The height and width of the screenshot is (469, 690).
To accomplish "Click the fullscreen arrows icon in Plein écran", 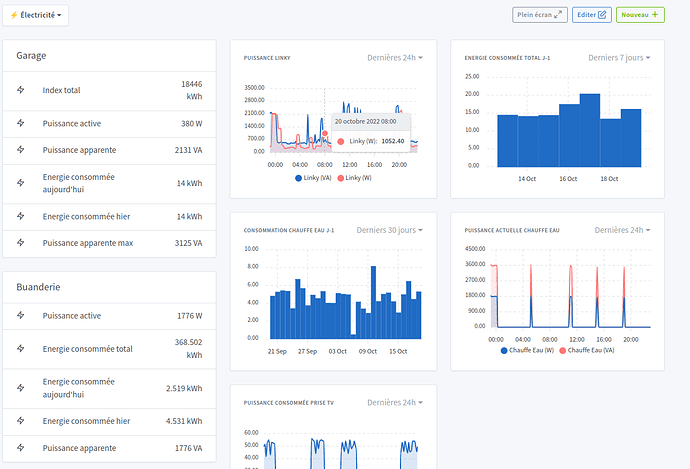I will click(559, 15).
